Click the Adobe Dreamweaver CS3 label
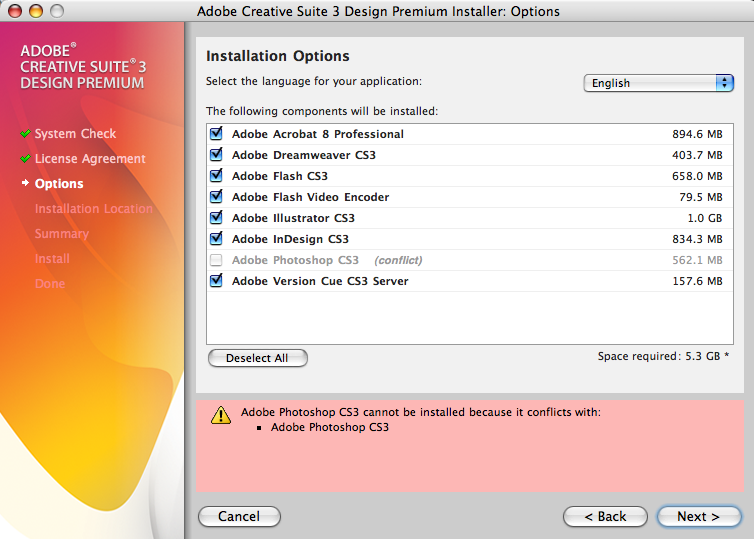This screenshot has width=754, height=539. (303, 155)
